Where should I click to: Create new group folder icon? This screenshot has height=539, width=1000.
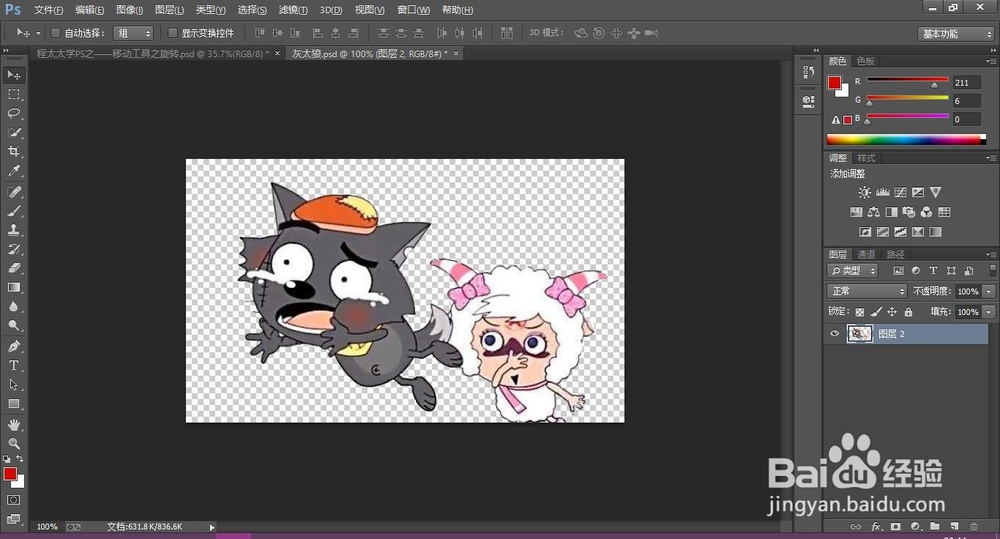934,527
